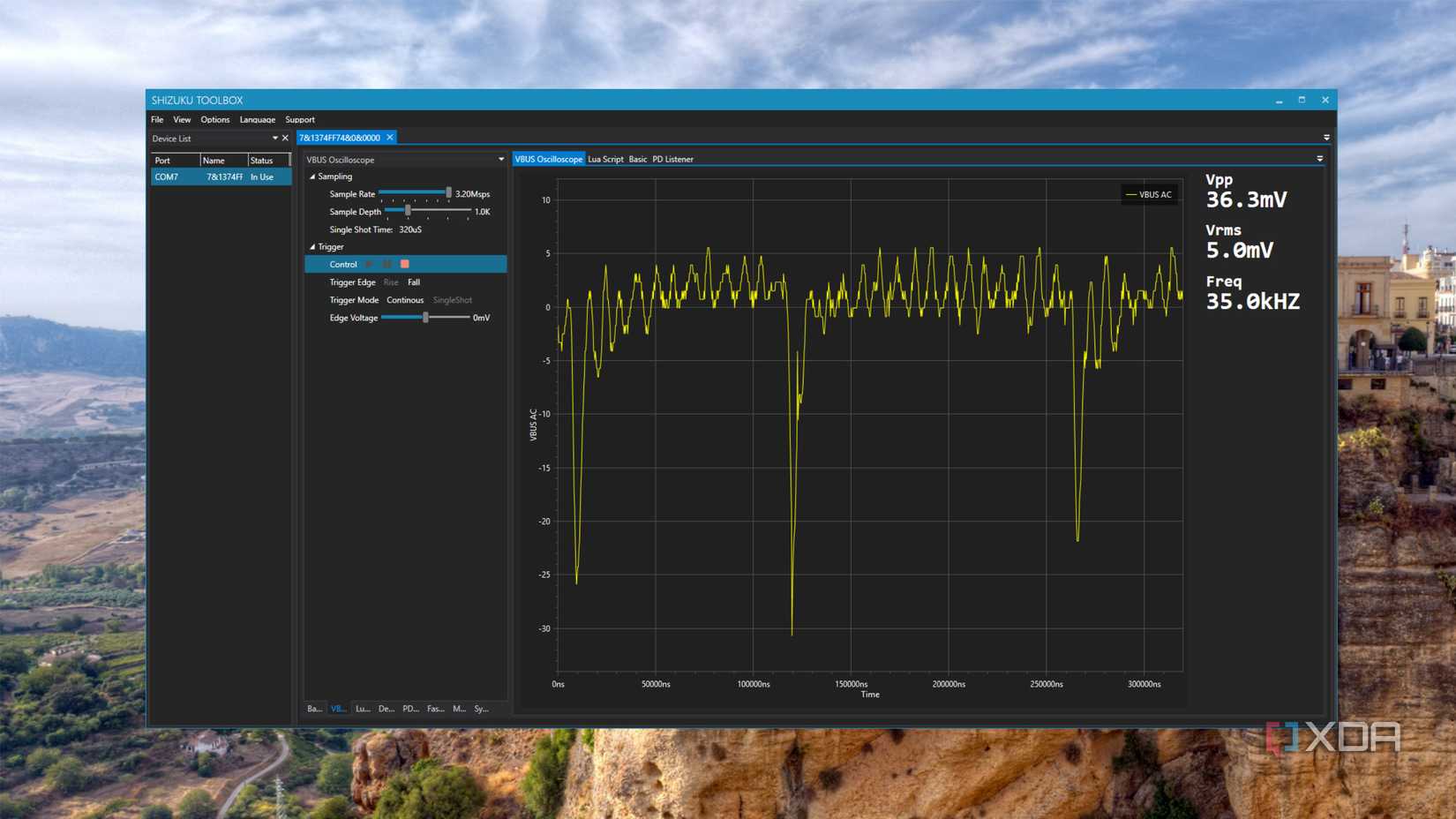1456x819 pixels.
Task: Click the pause icon in Control row
Action: pyautogui.click(x=387, y=264)
